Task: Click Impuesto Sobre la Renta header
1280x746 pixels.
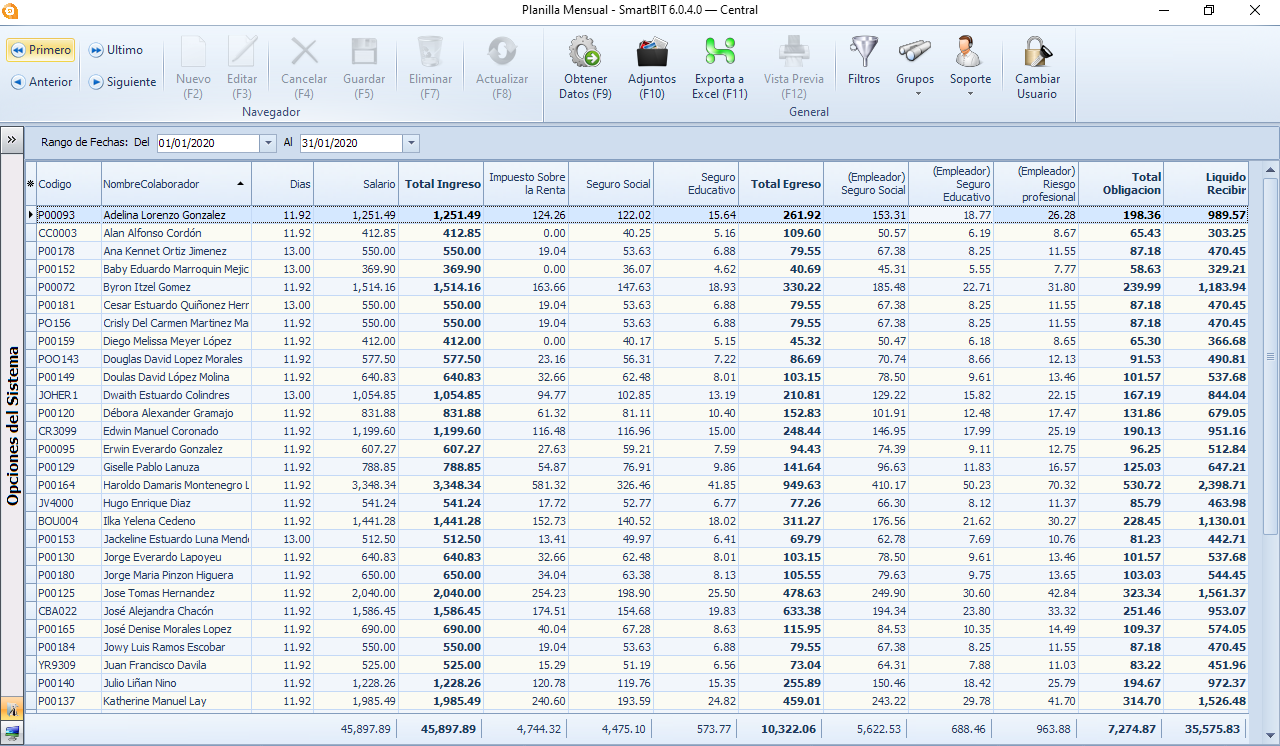Action: click(x=526, y=184)
